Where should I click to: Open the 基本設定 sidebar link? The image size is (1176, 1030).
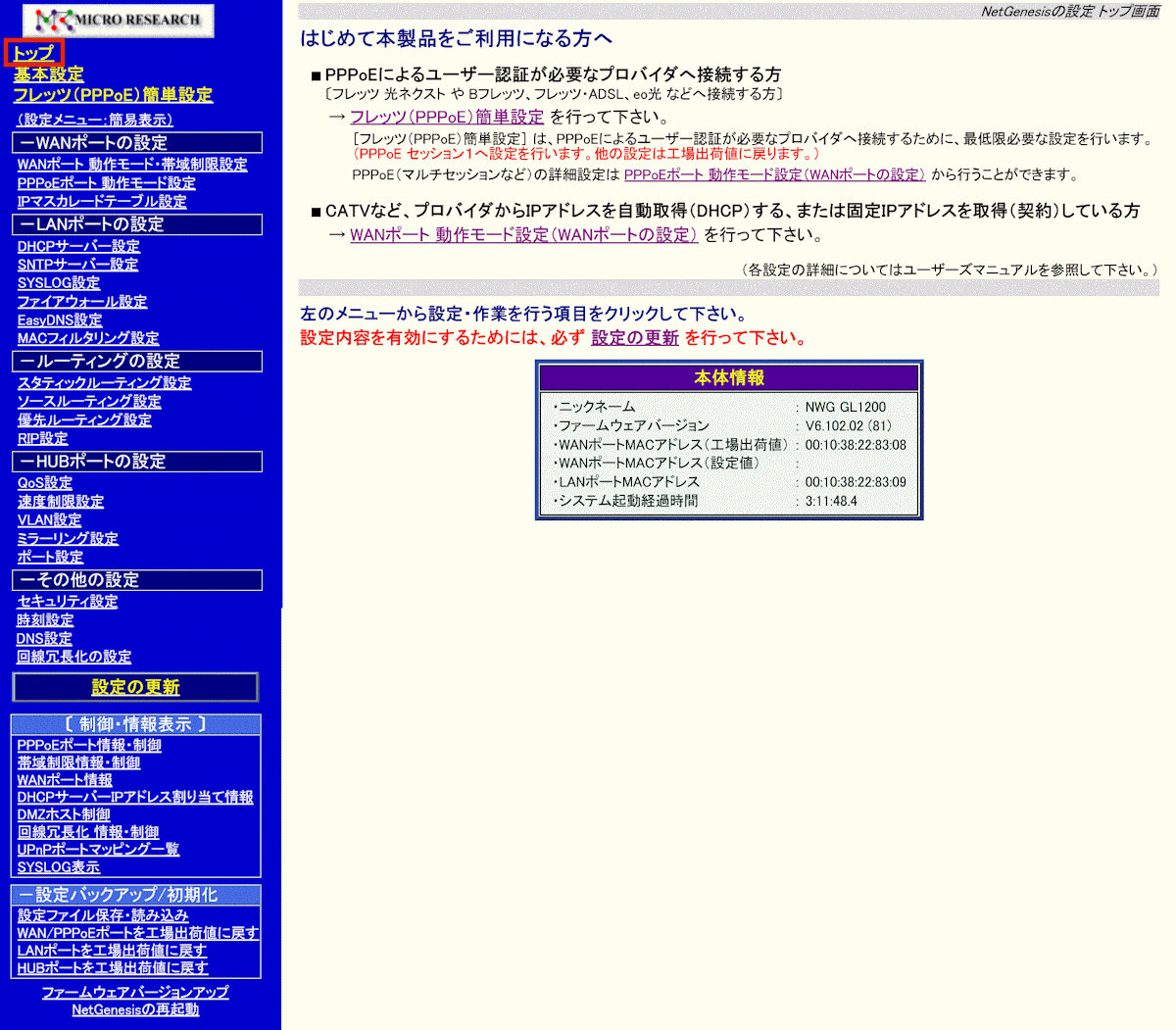coord(48,74)
